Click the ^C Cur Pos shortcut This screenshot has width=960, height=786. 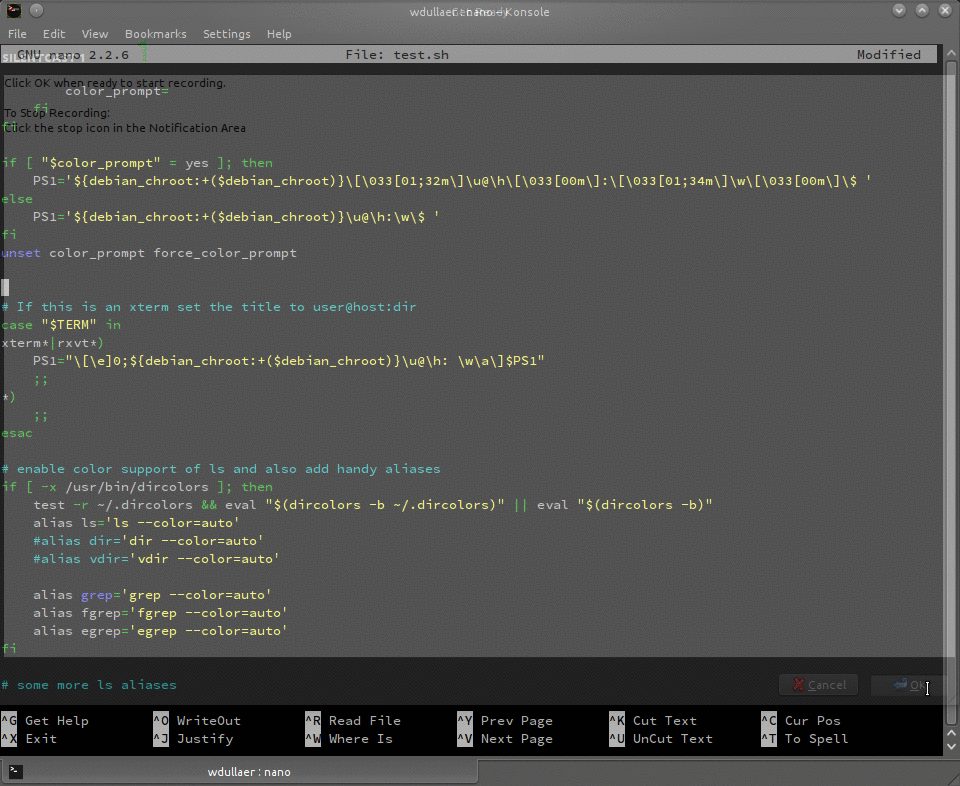801,720
